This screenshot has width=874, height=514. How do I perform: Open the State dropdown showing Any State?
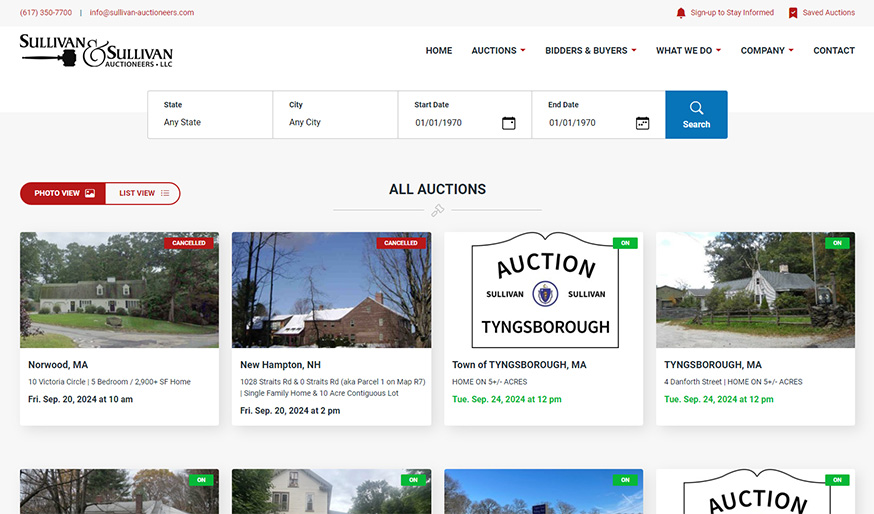pyautogui.click(x=210, y=115)
